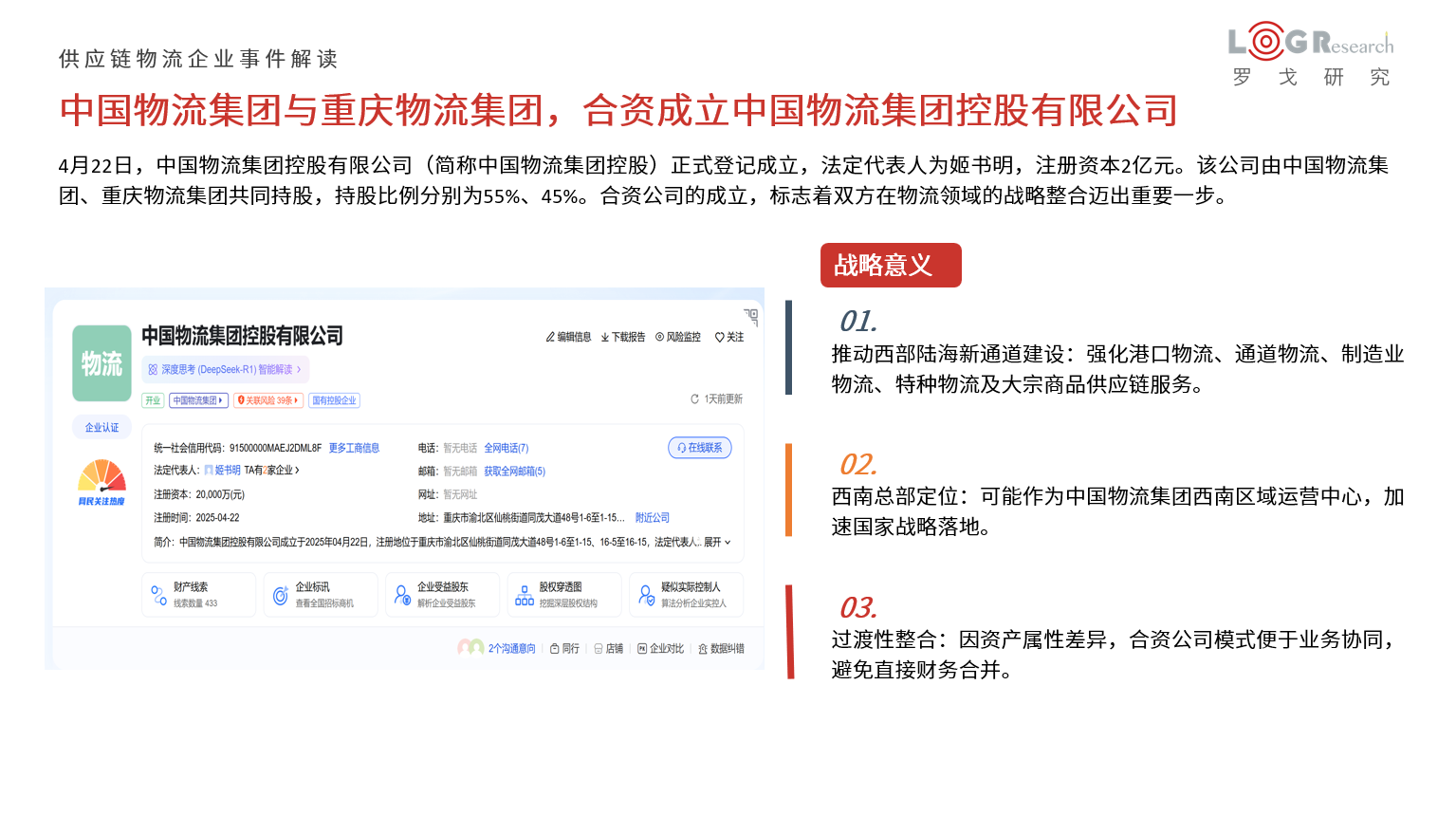The image size is (1456, 815).
Task: Expand the 中国物流集团 group tag
Action: click(198, 400)
